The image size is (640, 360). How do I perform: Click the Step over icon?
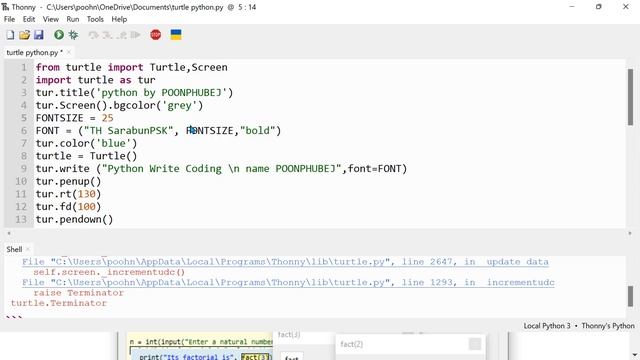point(93,35)
